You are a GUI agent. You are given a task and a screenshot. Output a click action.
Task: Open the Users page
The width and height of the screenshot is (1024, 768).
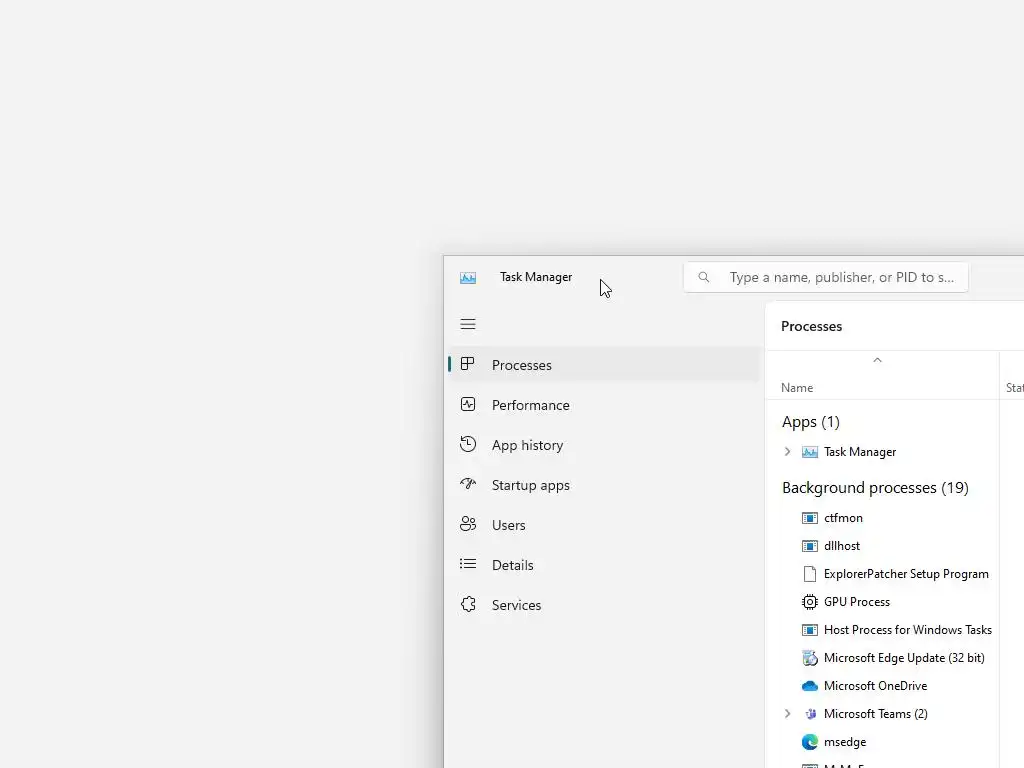tap(603, 524)
